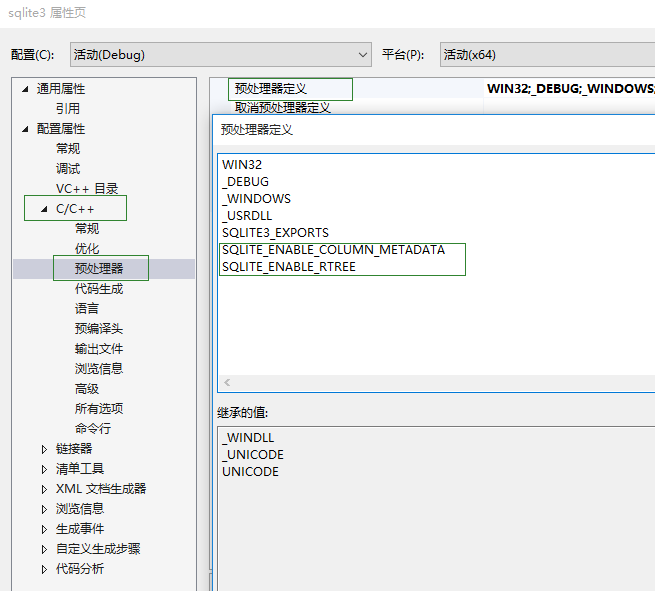Click the WIN32 line in definitions editor
The width and height of the screenshot is (655, 591).
click(x=242, y=165)
